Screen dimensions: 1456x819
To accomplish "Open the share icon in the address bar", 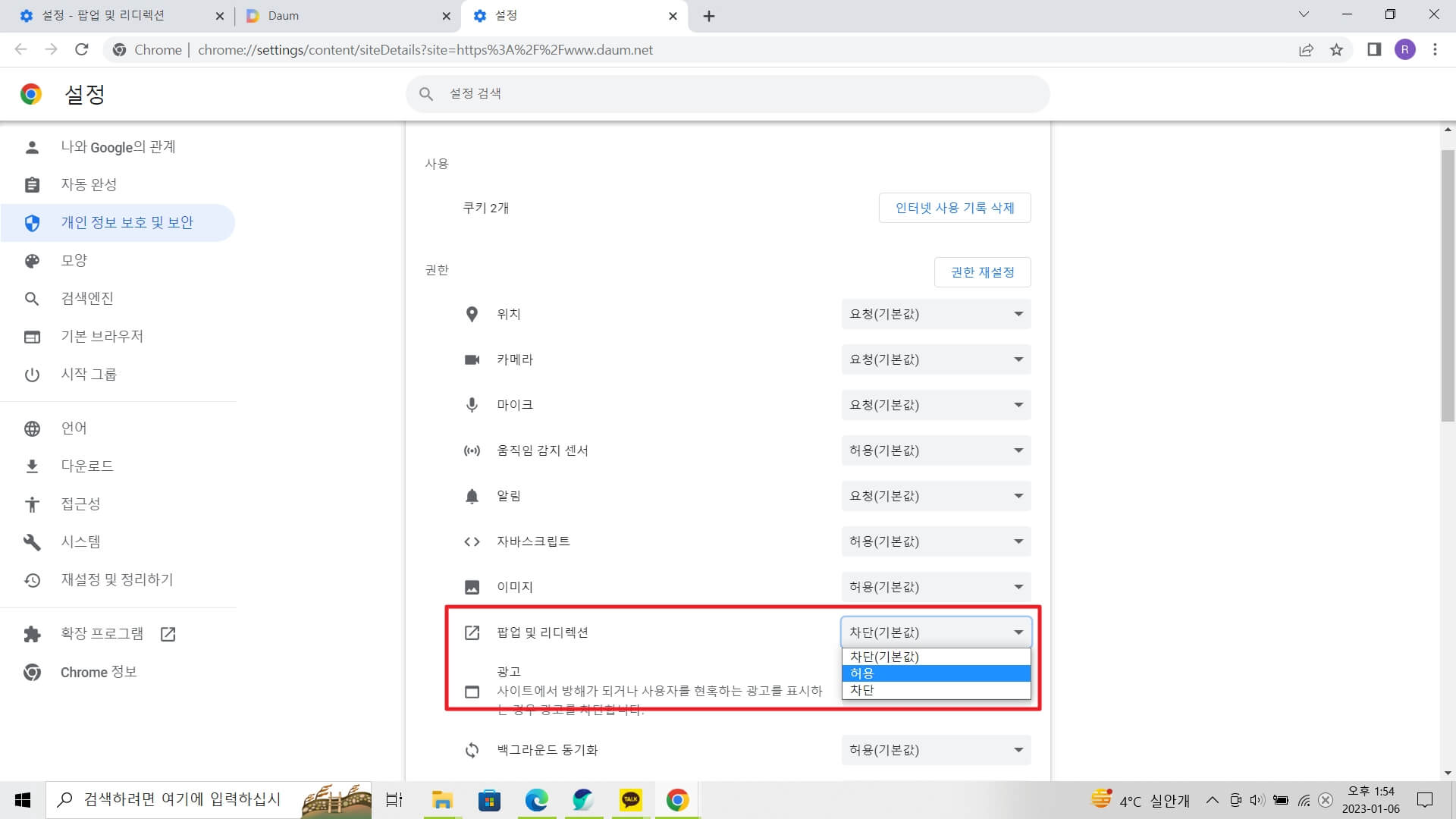I will pos(1306,49).
